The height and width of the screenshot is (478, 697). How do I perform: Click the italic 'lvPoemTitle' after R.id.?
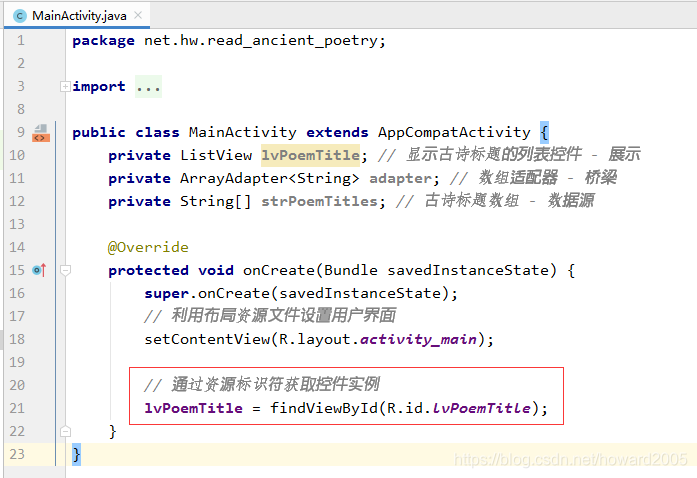(x=481, y=408)
